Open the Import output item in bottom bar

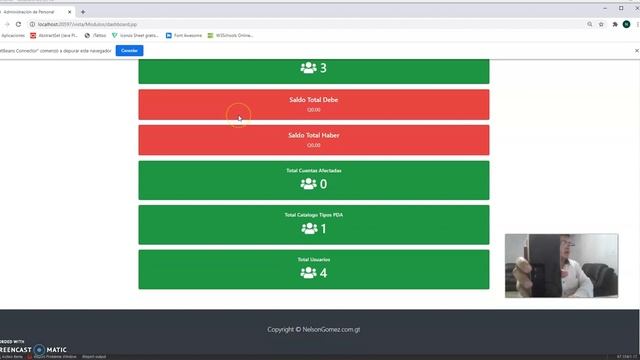[x=94, y=357]
